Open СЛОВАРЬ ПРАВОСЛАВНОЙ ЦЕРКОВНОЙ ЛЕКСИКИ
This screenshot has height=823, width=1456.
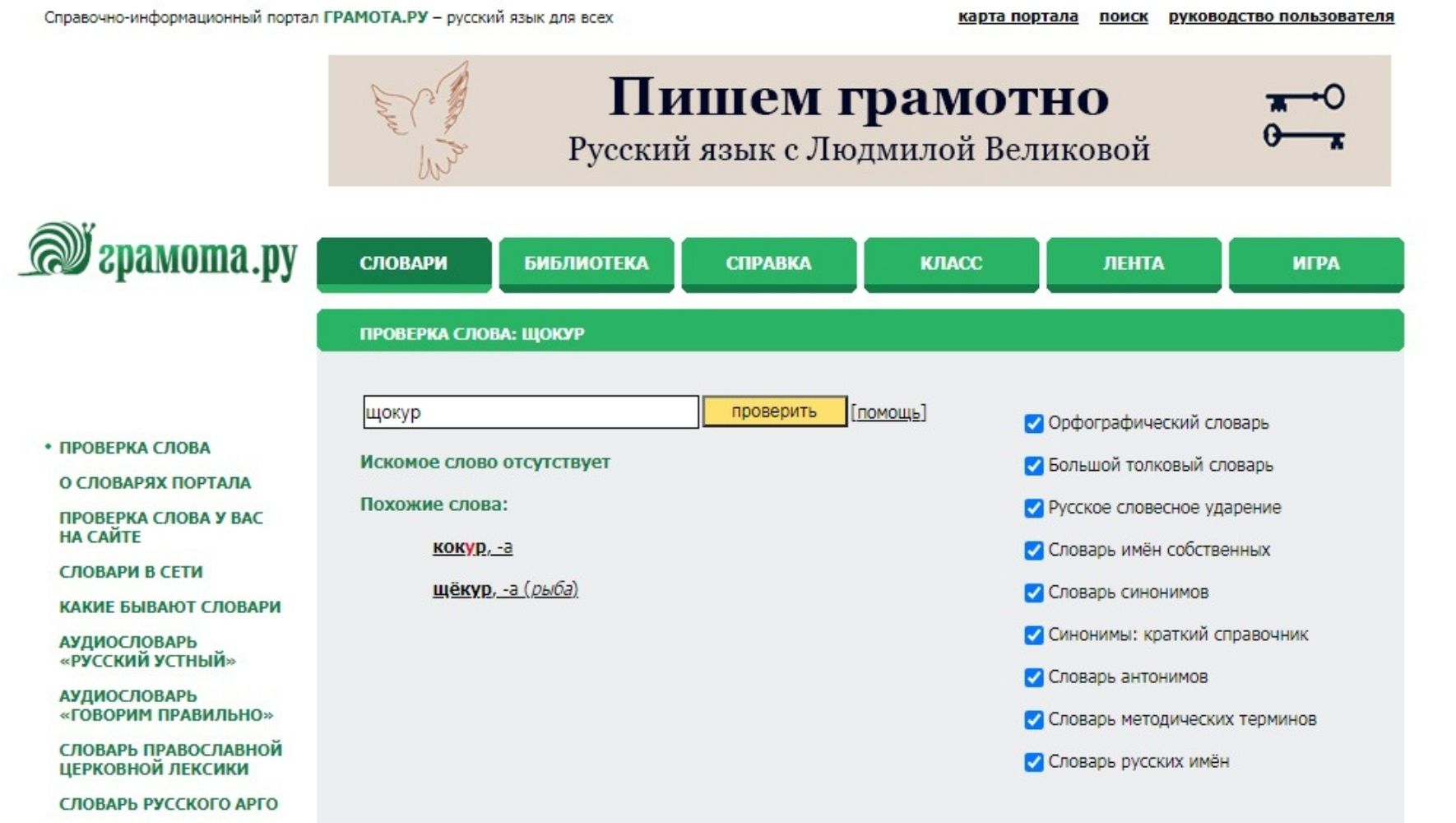point(170,760)
